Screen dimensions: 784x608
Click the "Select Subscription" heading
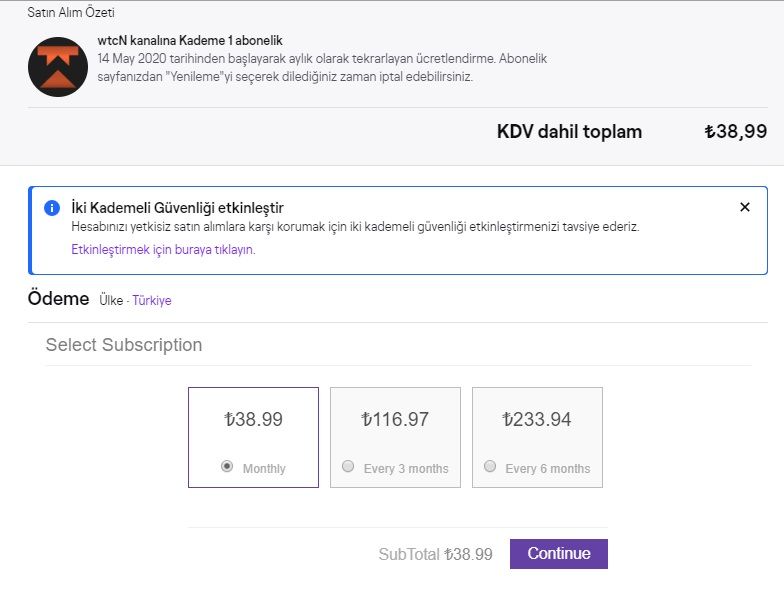(x=124, y=345)
